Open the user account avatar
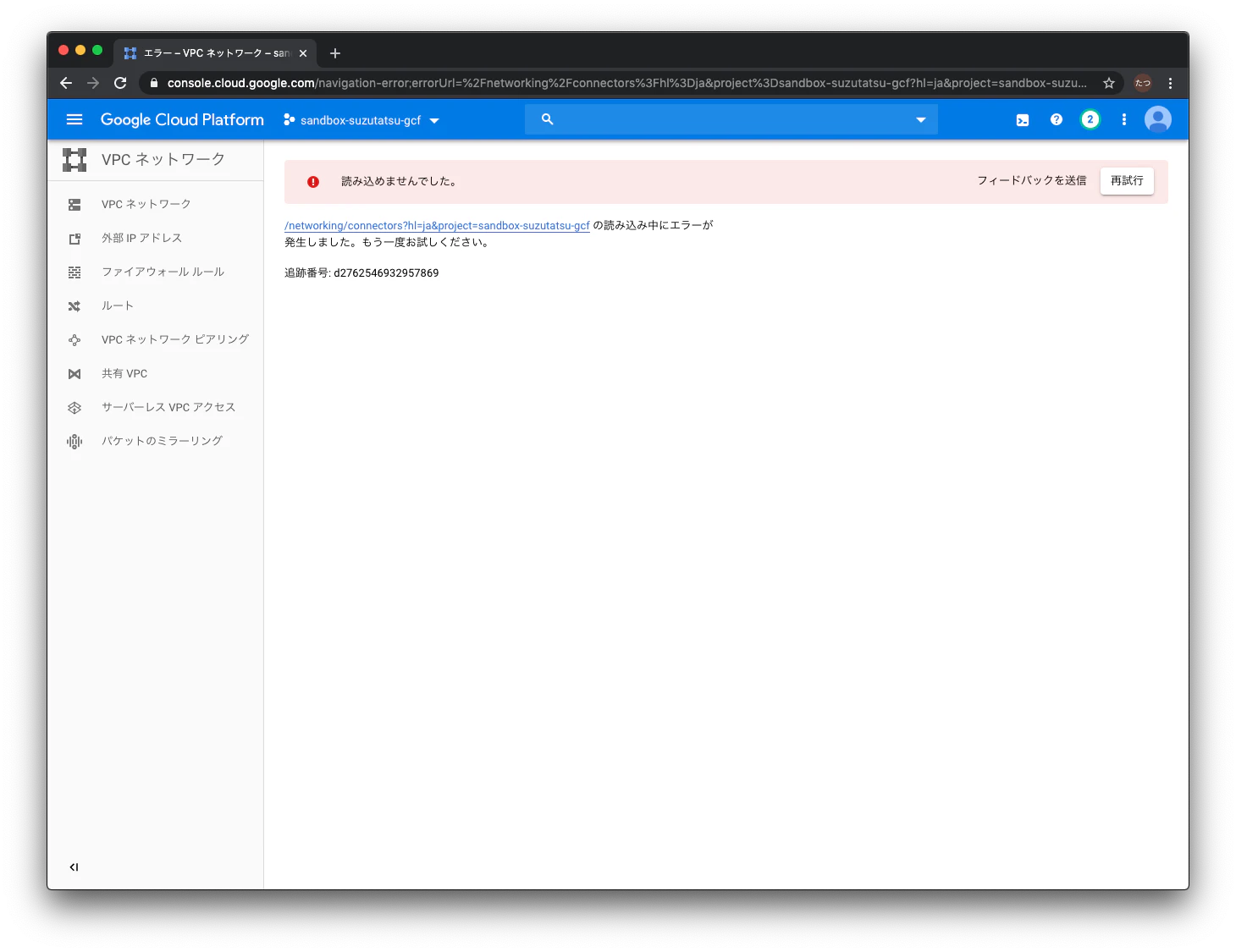 pos(1158,119)
